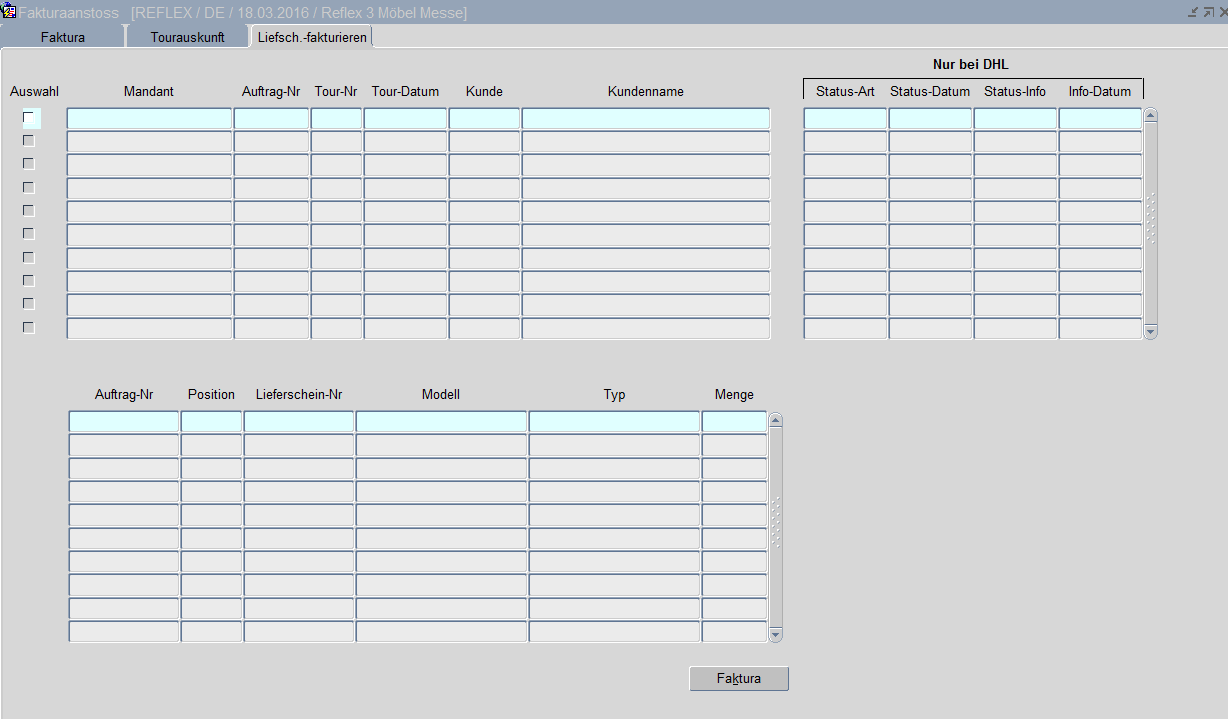Open the Tourauskunft tab
The image size is (1228, 719).
click(x=187, y=37)
